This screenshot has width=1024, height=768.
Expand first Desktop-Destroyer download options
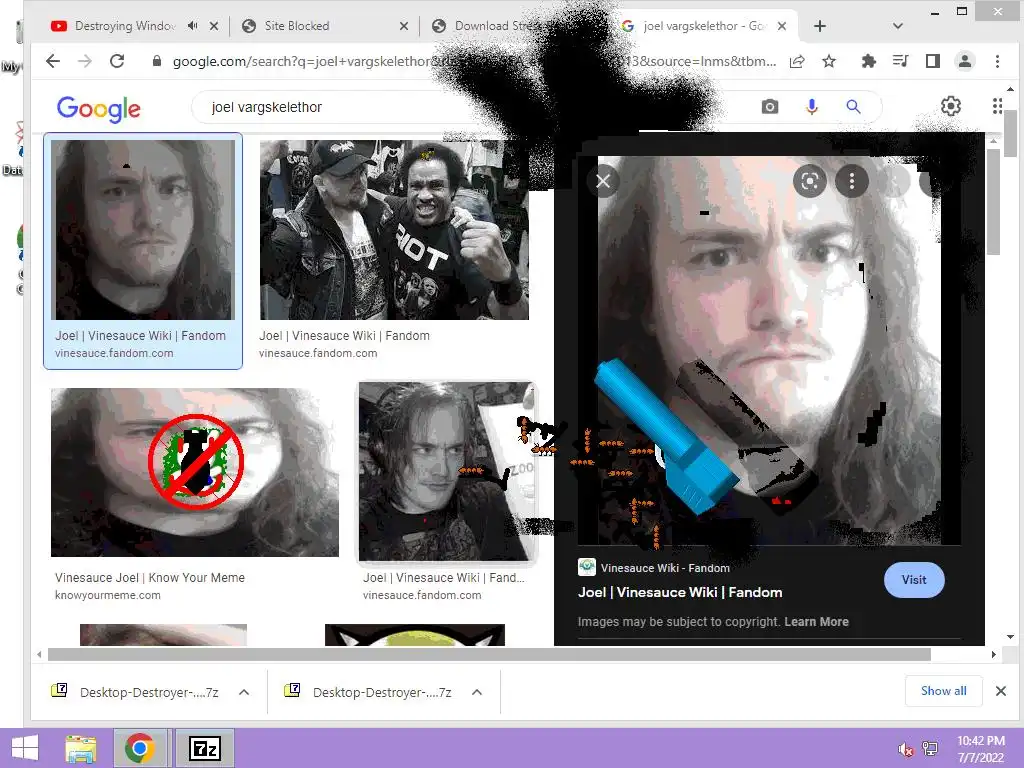coord(244,692)
